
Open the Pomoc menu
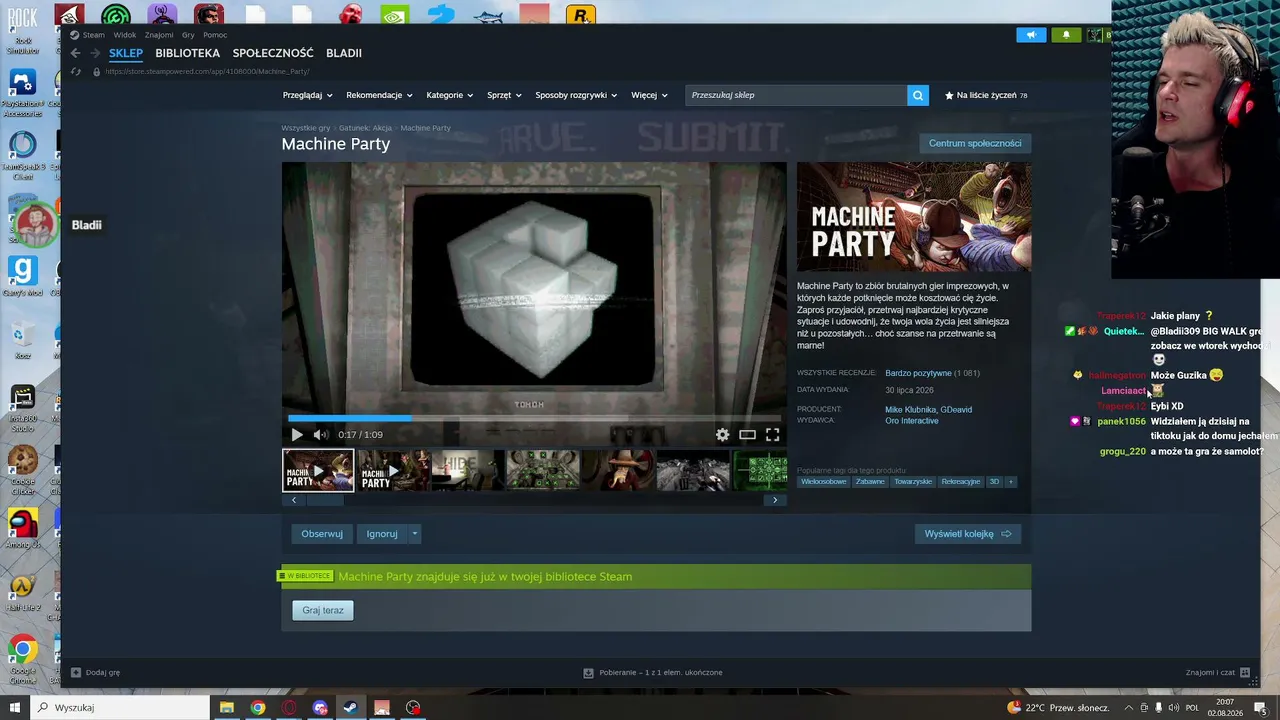click(x=215, y=35)
